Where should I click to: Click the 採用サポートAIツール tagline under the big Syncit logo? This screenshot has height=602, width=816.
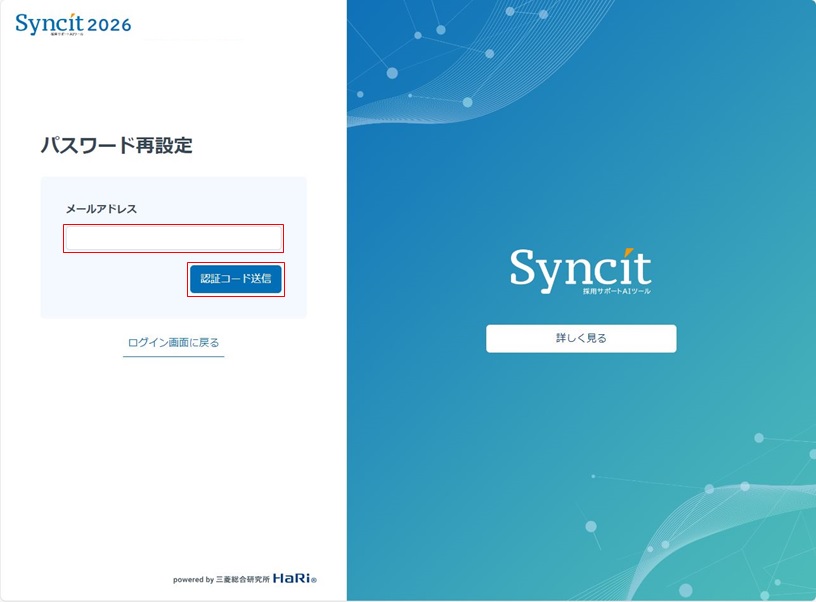617,288
